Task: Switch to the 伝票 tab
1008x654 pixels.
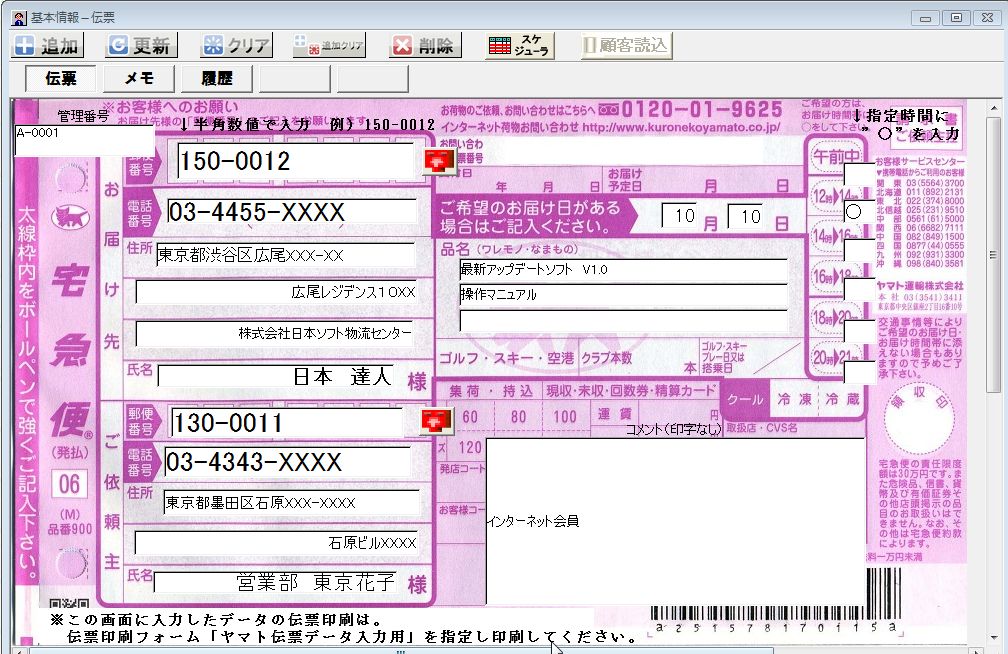Action: pyautogui.click(x=61, y=78)
